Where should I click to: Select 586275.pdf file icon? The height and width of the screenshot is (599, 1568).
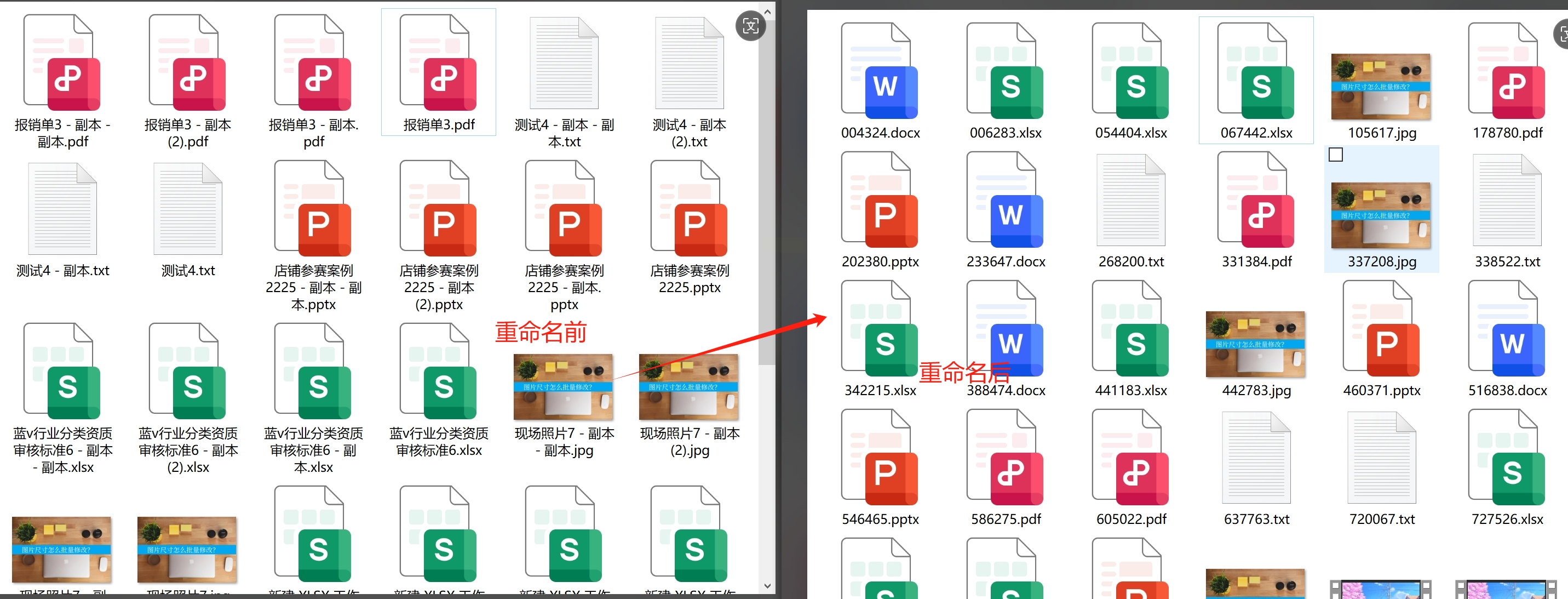coord(1005,457)
